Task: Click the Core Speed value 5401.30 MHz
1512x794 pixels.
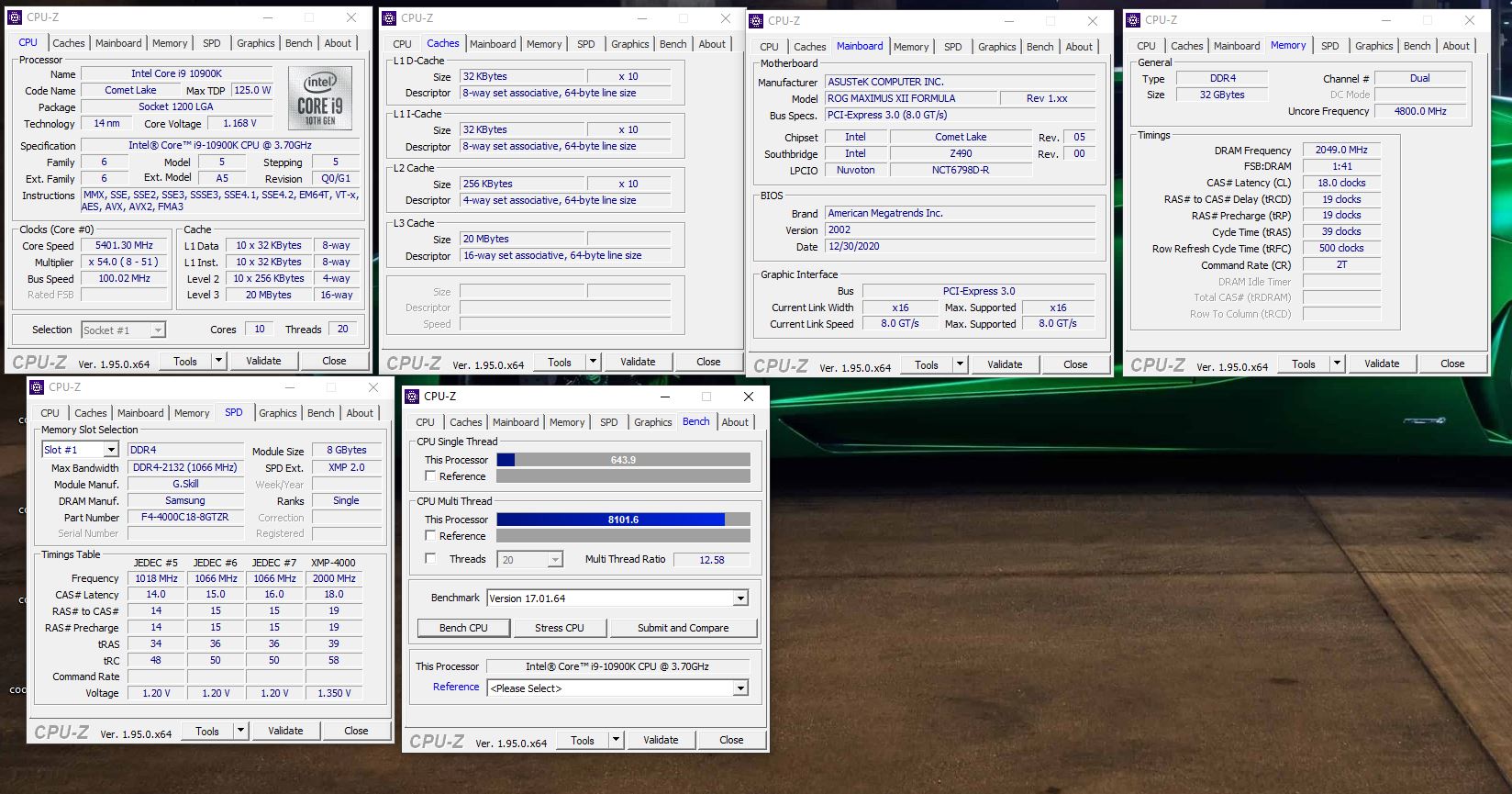Action: 125,245
